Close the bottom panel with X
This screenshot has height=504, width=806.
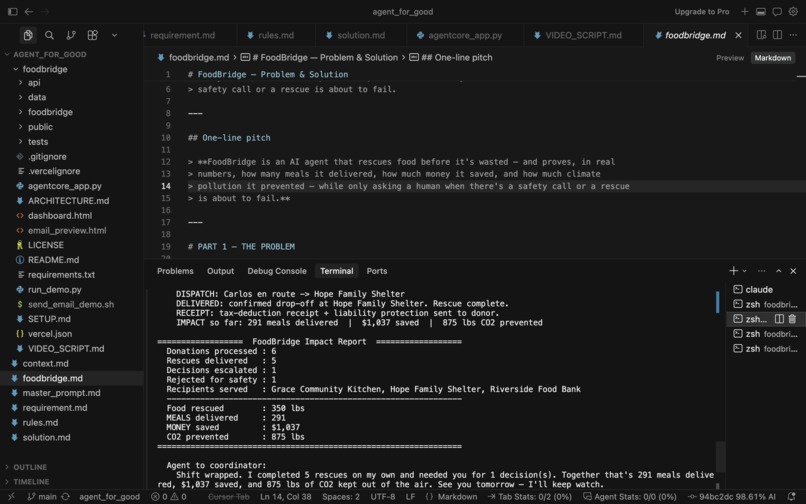point(793,271)
